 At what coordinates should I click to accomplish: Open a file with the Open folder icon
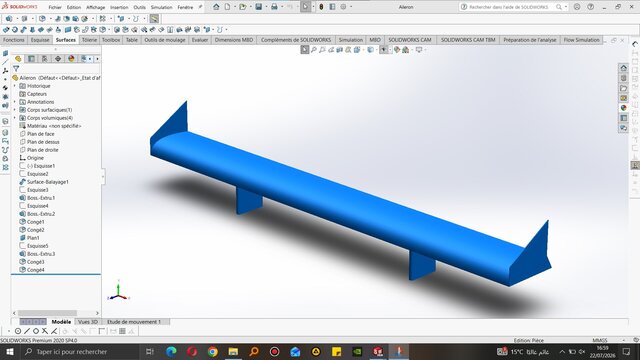coord(242,7)
